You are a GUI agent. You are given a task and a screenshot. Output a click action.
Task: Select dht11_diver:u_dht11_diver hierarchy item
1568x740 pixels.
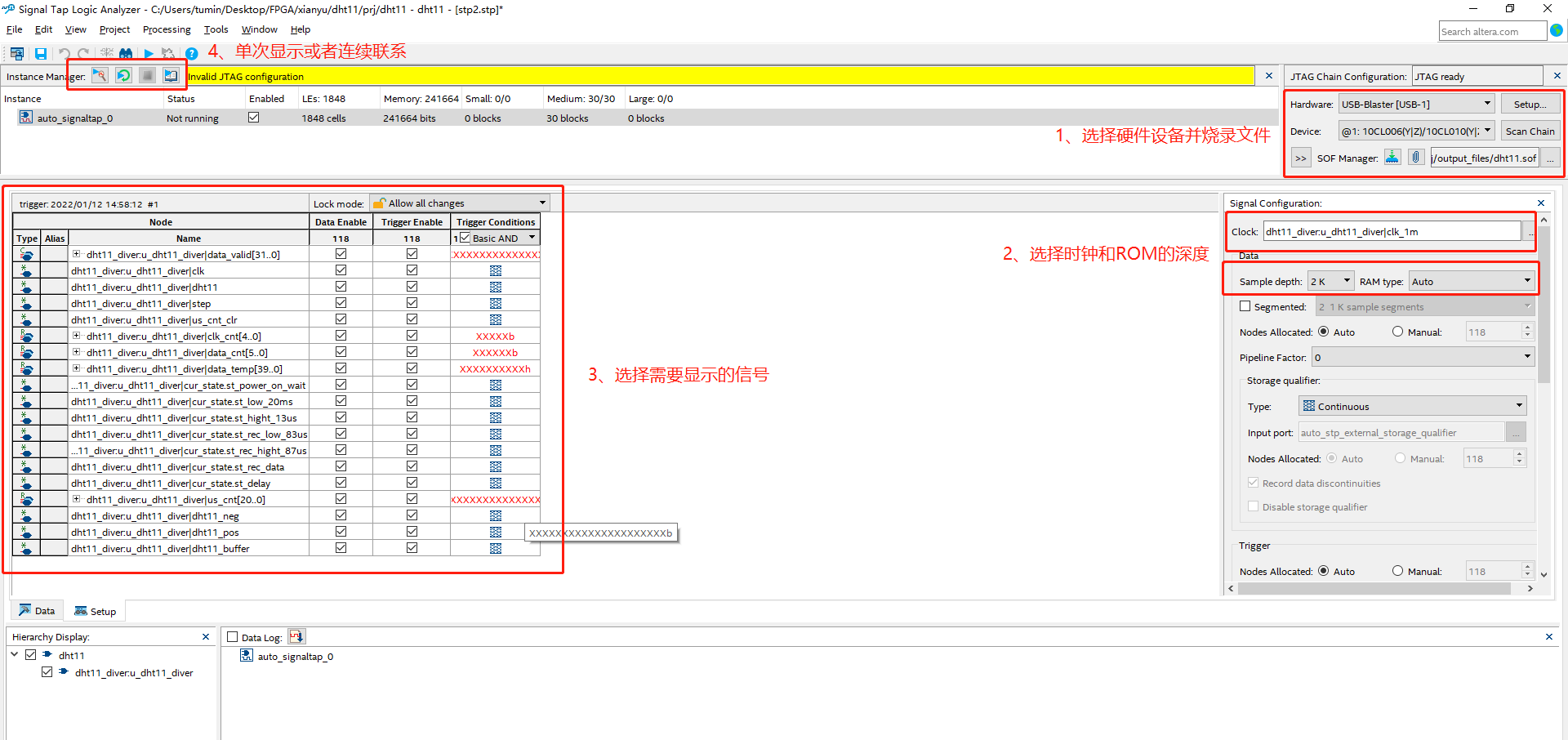(x=134, y=673)
